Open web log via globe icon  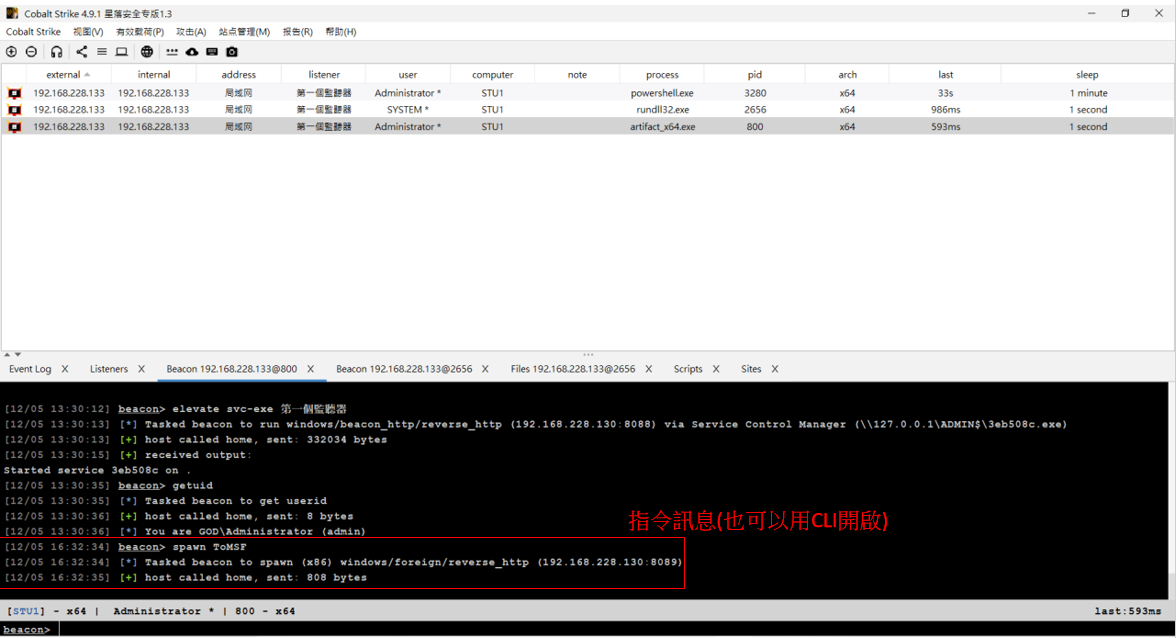[x=147, y=52]
